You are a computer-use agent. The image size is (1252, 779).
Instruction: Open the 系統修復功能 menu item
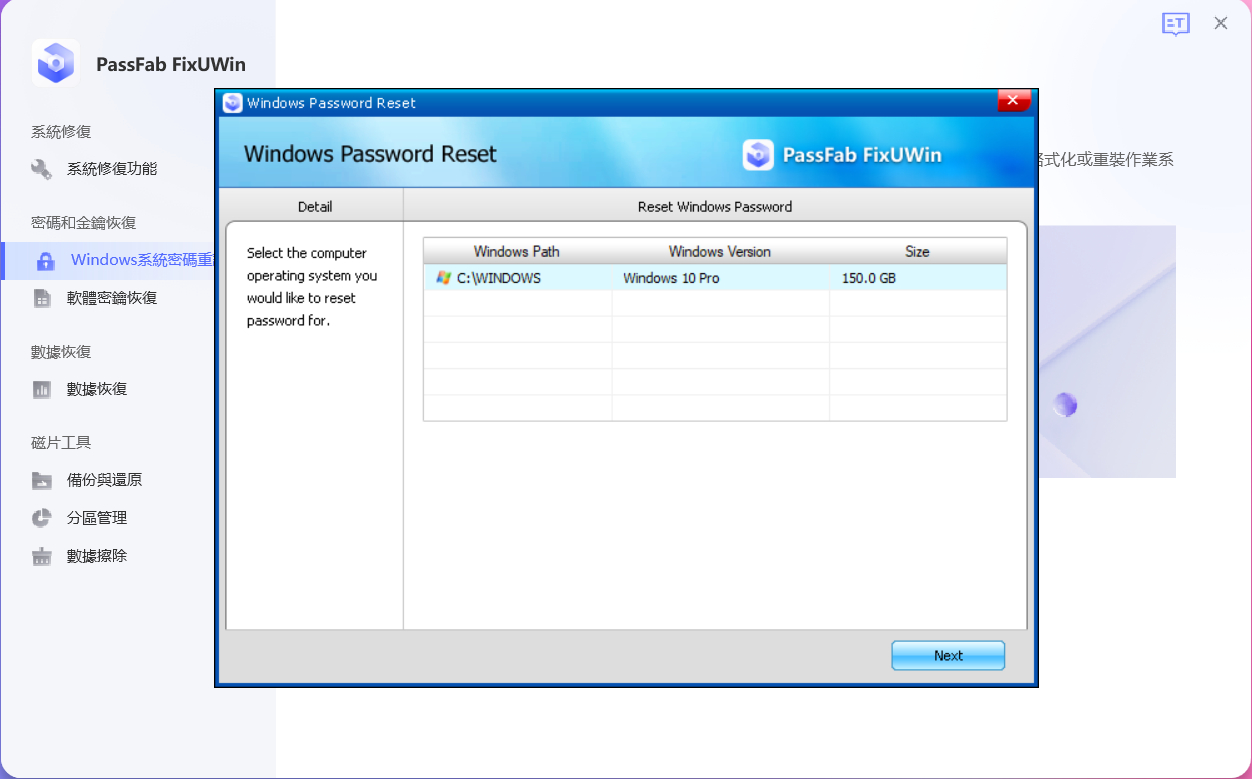(x=112, y=169)
